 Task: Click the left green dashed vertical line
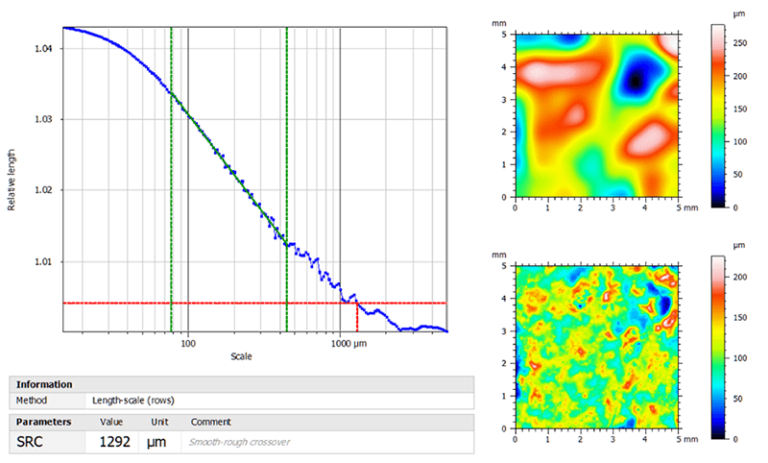coord(171,180)
